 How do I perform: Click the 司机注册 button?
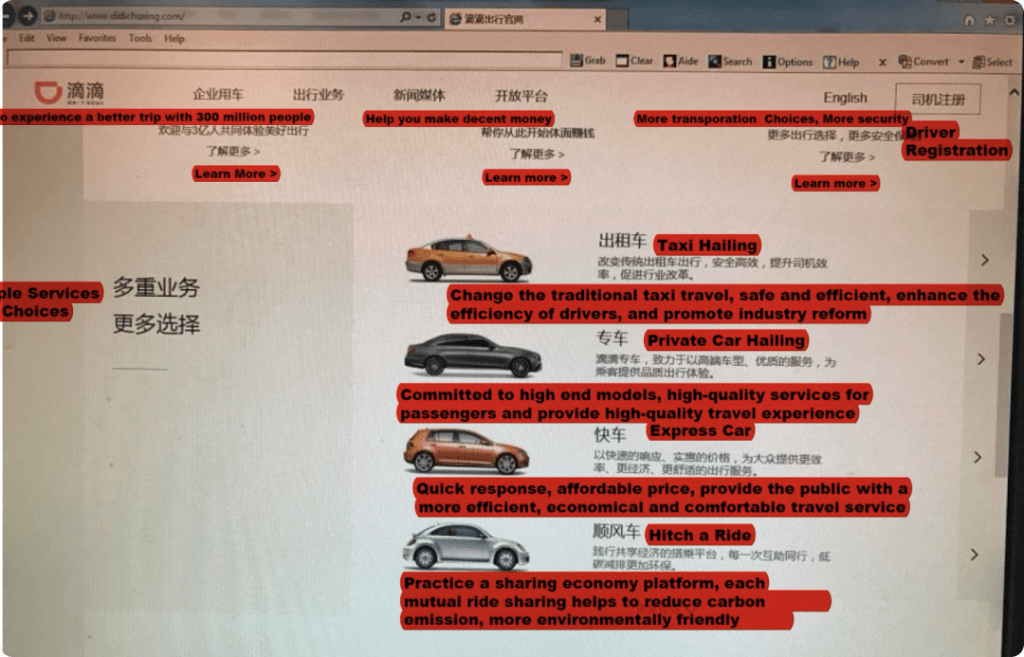pos(938,99)
